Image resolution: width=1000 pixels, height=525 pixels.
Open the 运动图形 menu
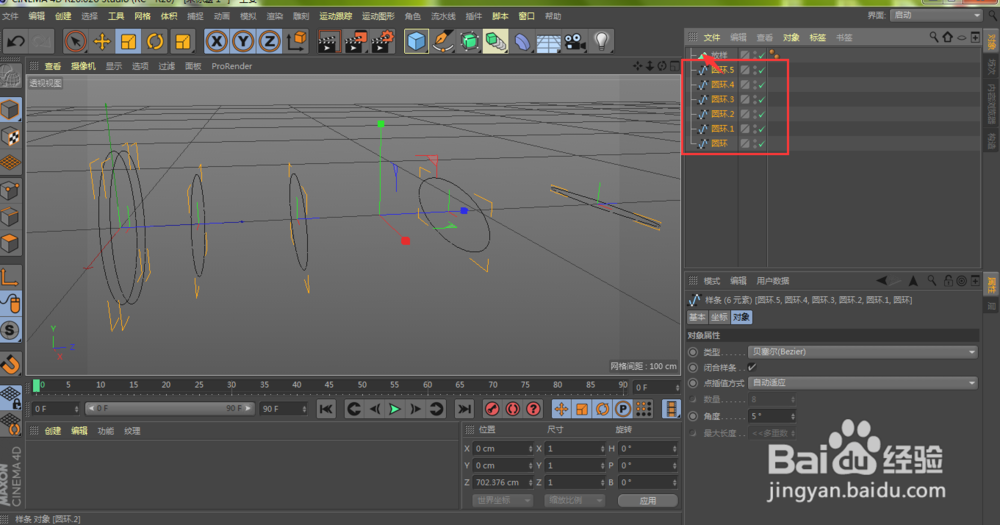coord(378,16)
